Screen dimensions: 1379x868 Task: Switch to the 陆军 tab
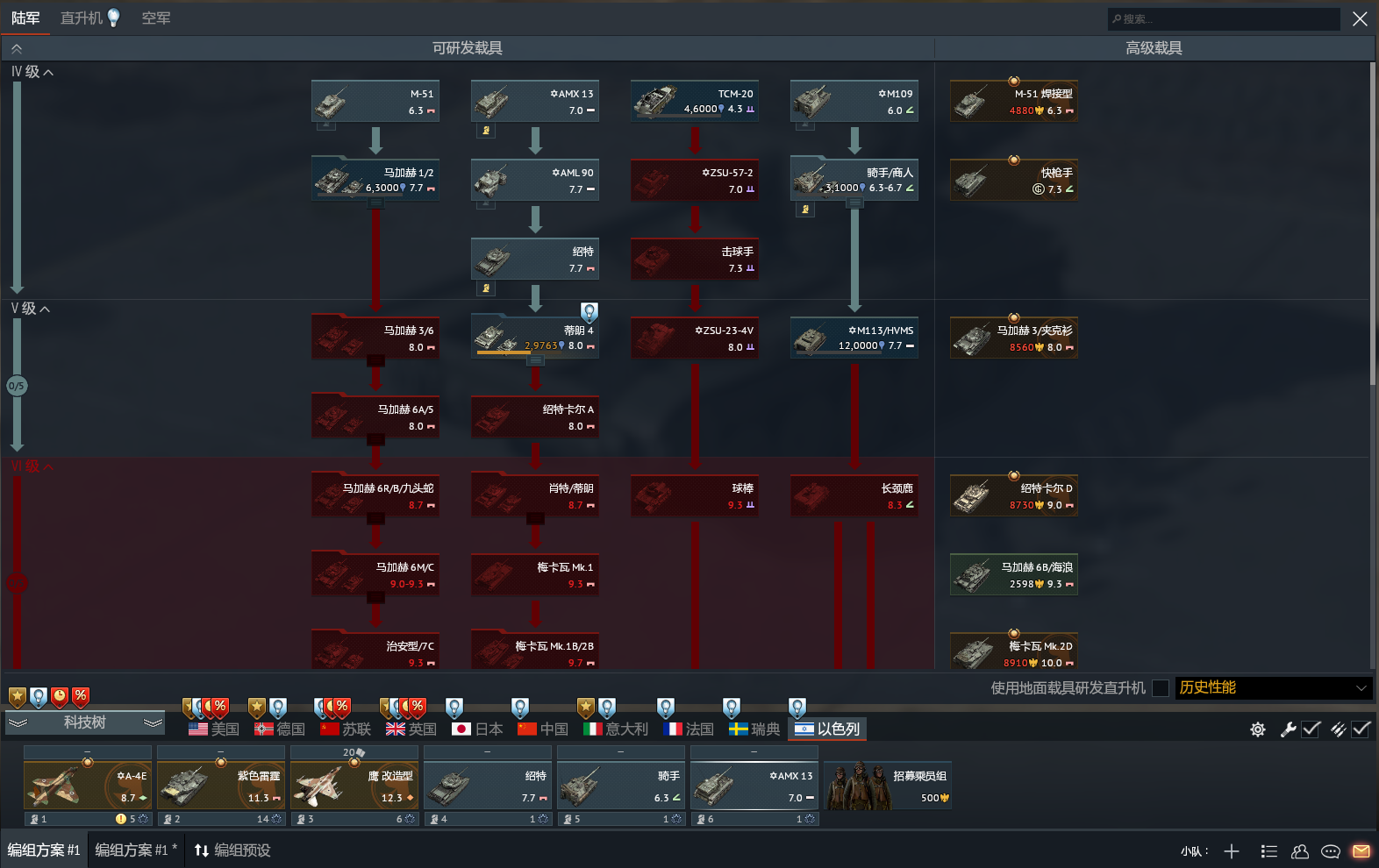25,18
